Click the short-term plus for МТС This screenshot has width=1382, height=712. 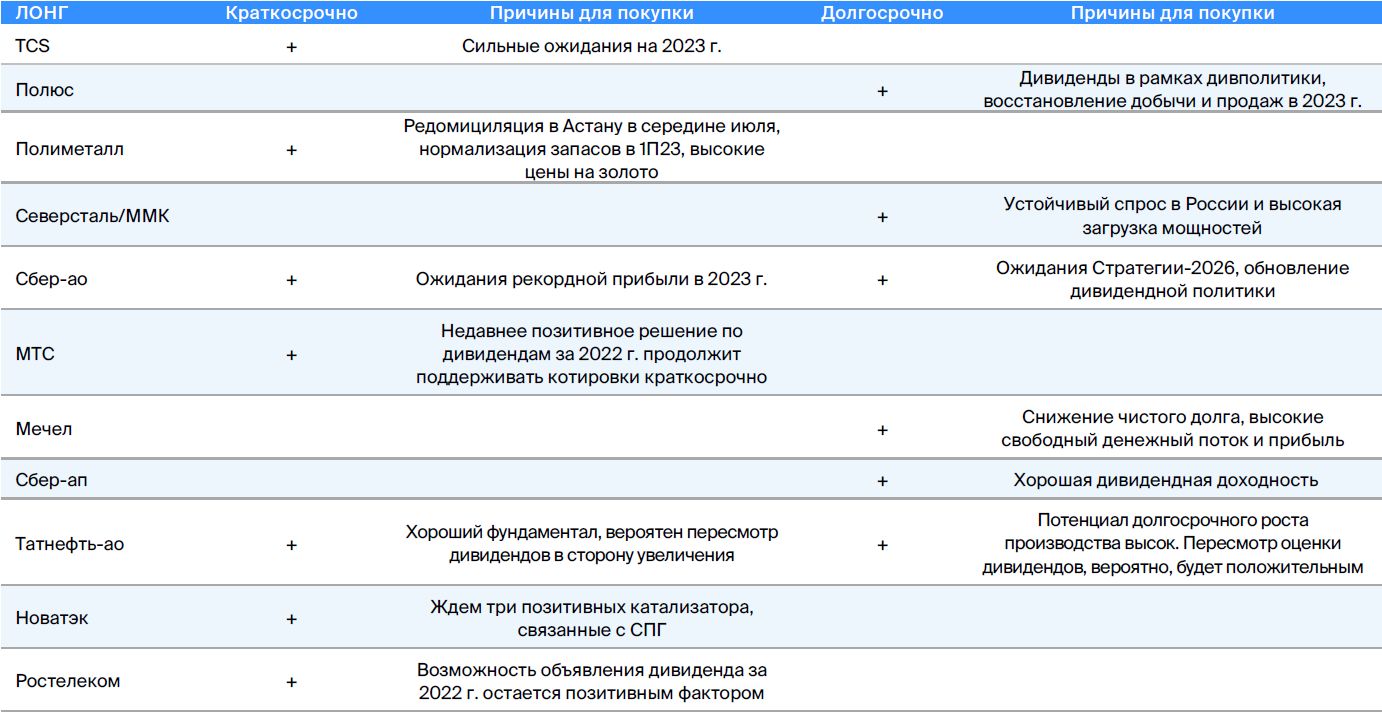click(x=291, y=355)
